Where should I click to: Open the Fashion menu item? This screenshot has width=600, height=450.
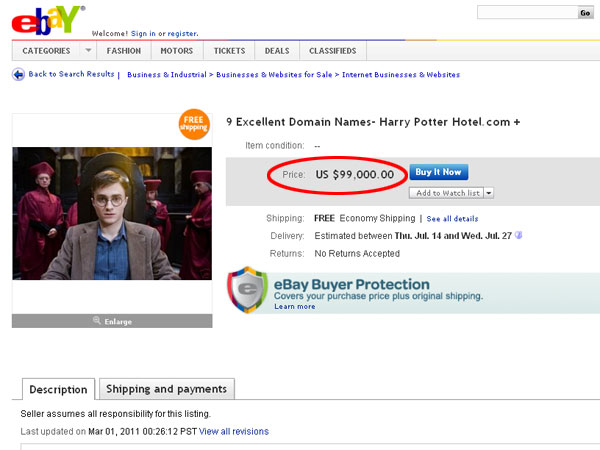pos(124,50)
